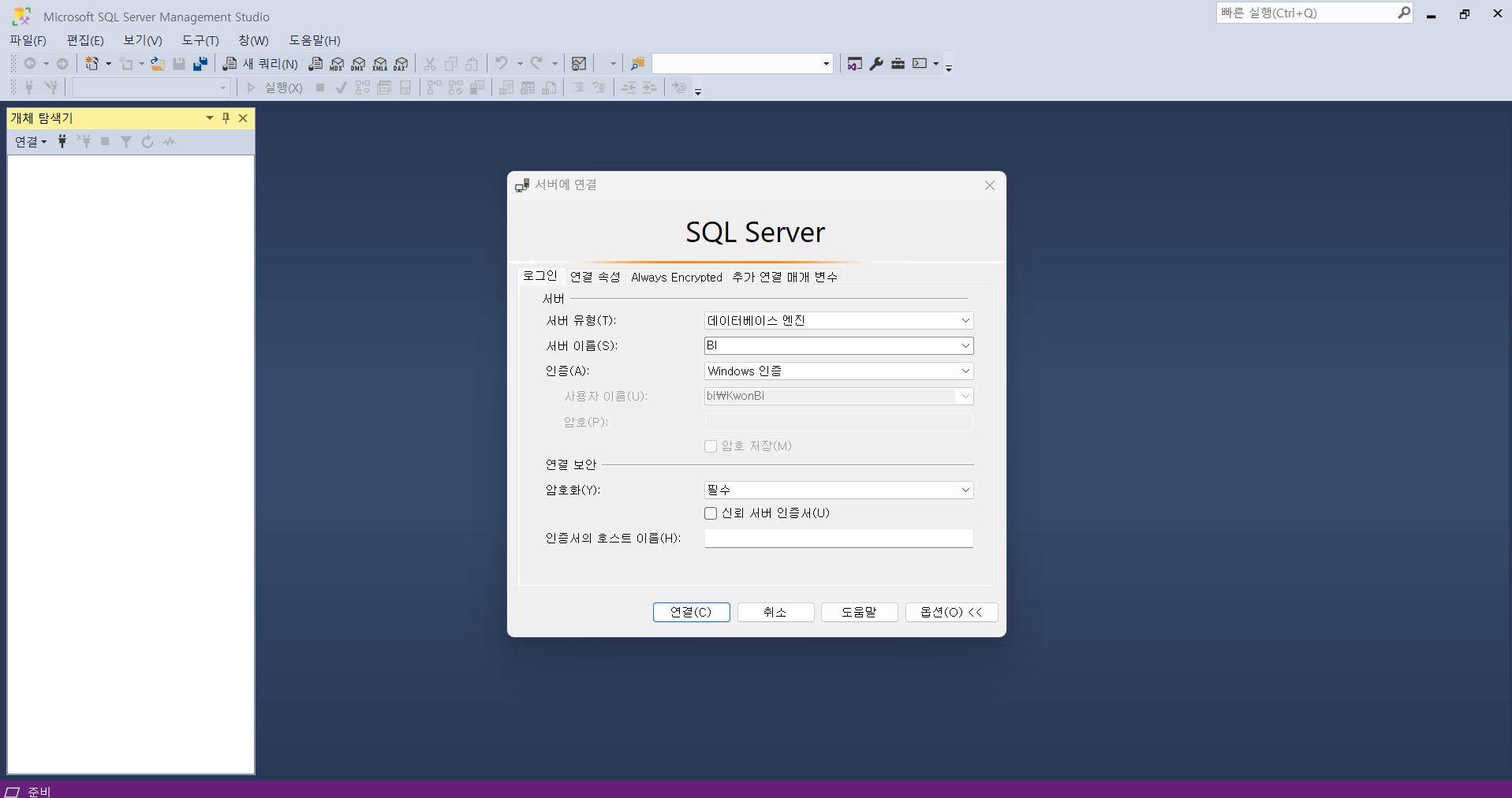Click the Refresh icon in Object Explorer
Screen dimensions: 1512x798
point(147,142)
